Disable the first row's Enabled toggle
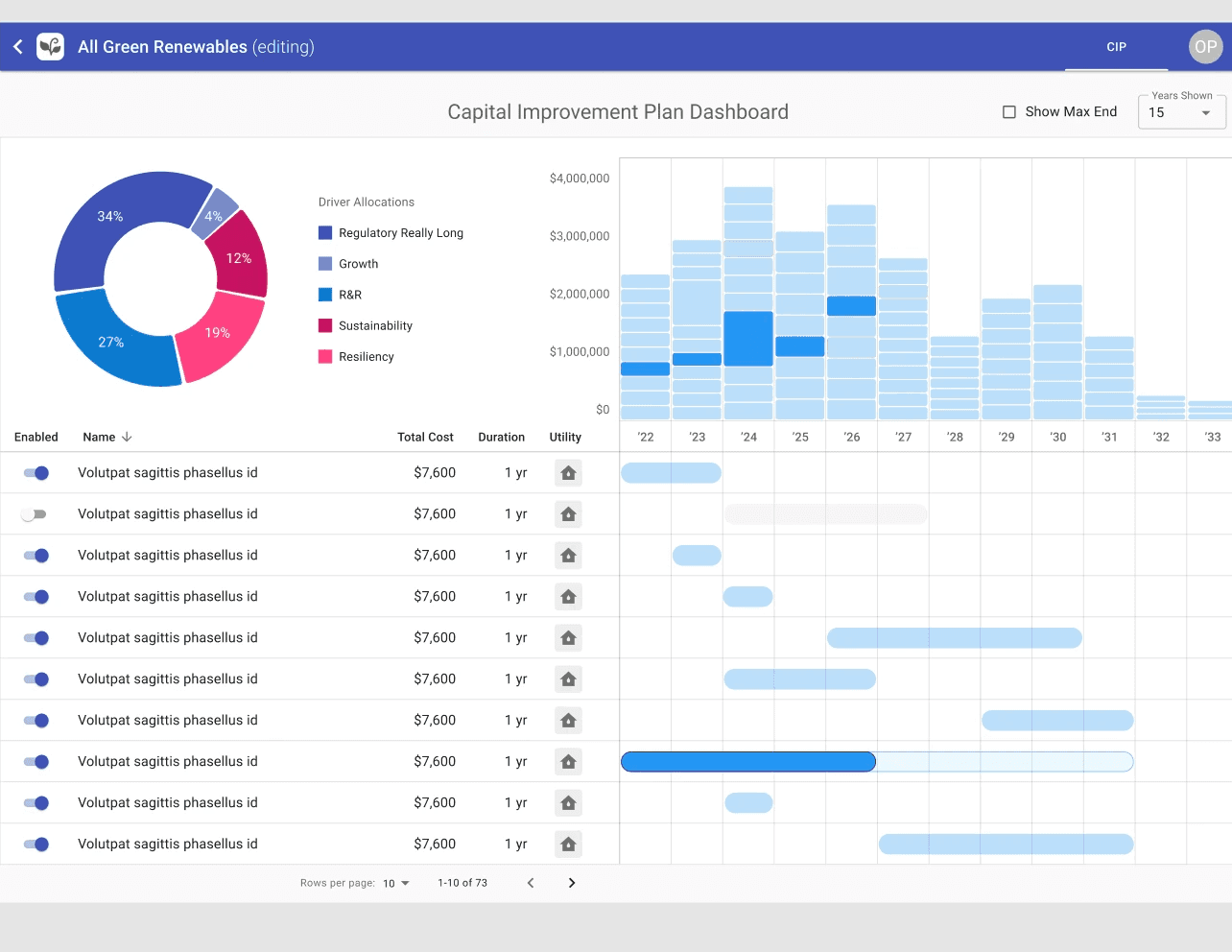Screen dimensions: 1232x952 36,473
